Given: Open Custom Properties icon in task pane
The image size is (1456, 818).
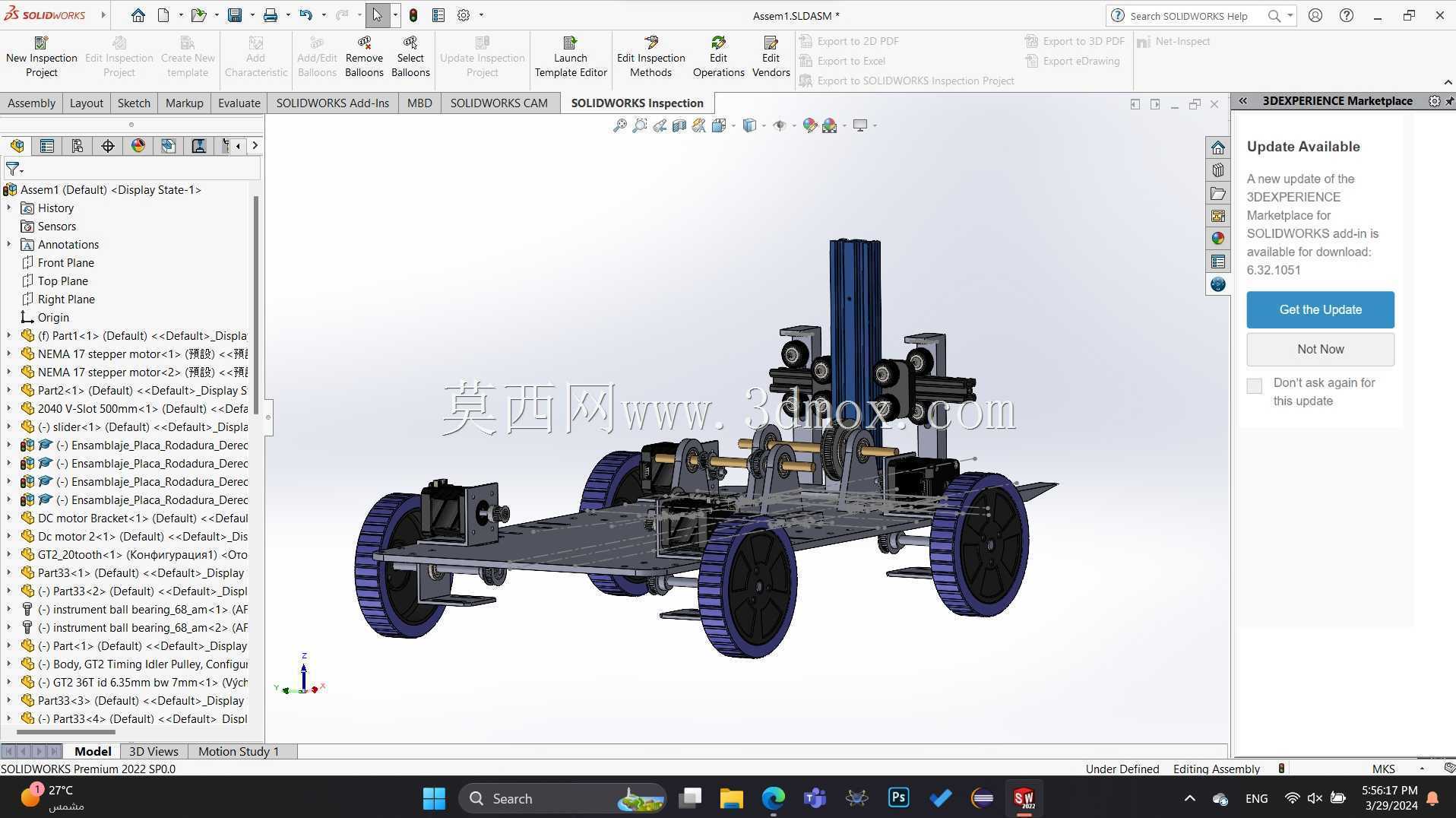Looking at the screenshot, I should tap(1218, 262).
